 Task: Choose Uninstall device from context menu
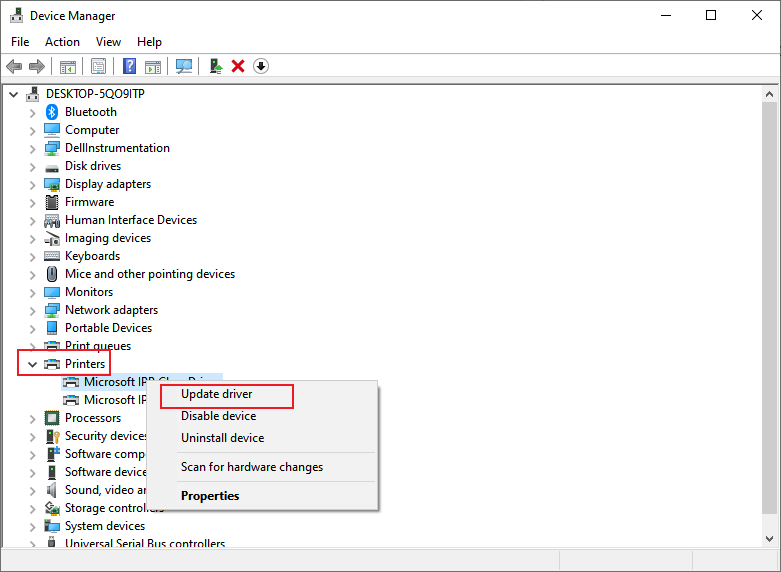point(262,438)
